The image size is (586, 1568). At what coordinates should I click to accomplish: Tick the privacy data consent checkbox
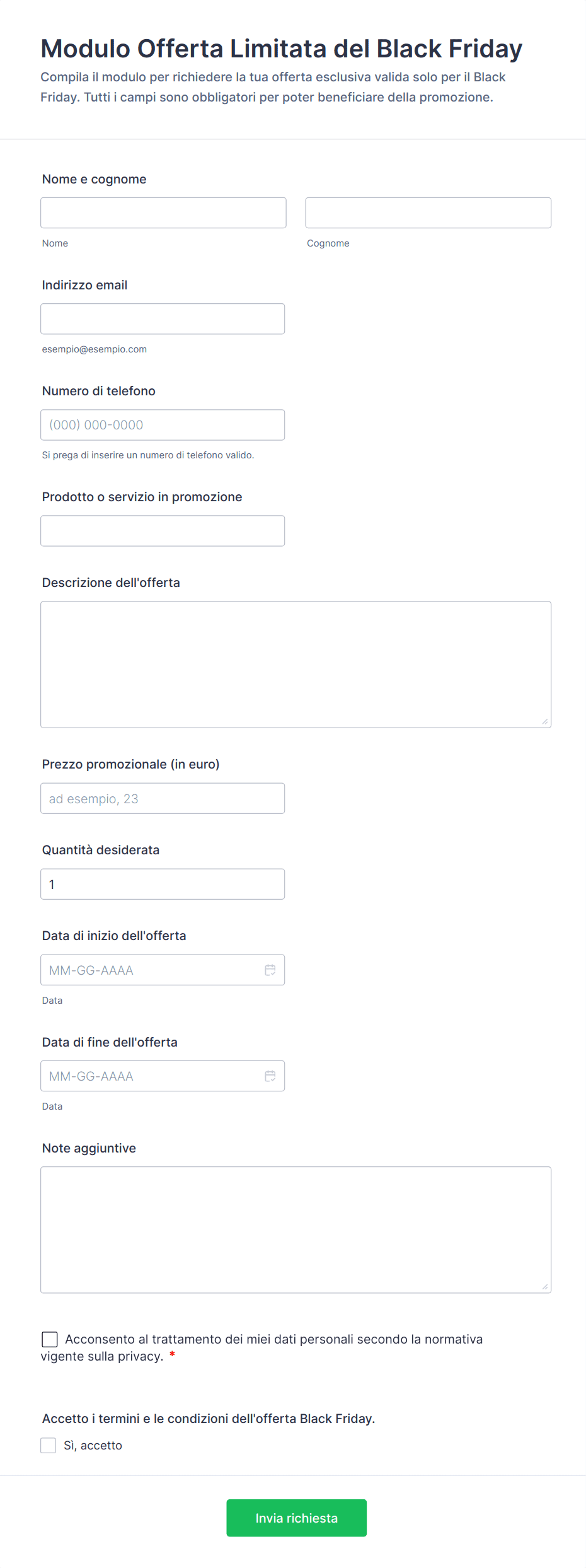click(49, 1339)
